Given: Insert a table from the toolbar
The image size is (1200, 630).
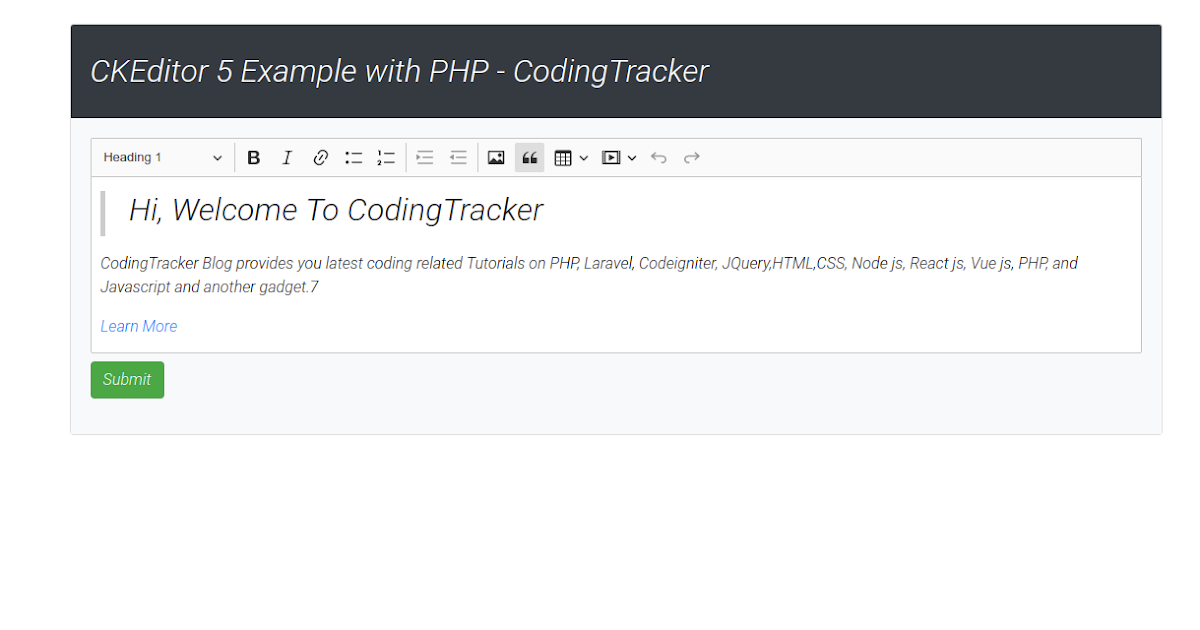Looking at the screenshot, I should (x=564, y=157).
